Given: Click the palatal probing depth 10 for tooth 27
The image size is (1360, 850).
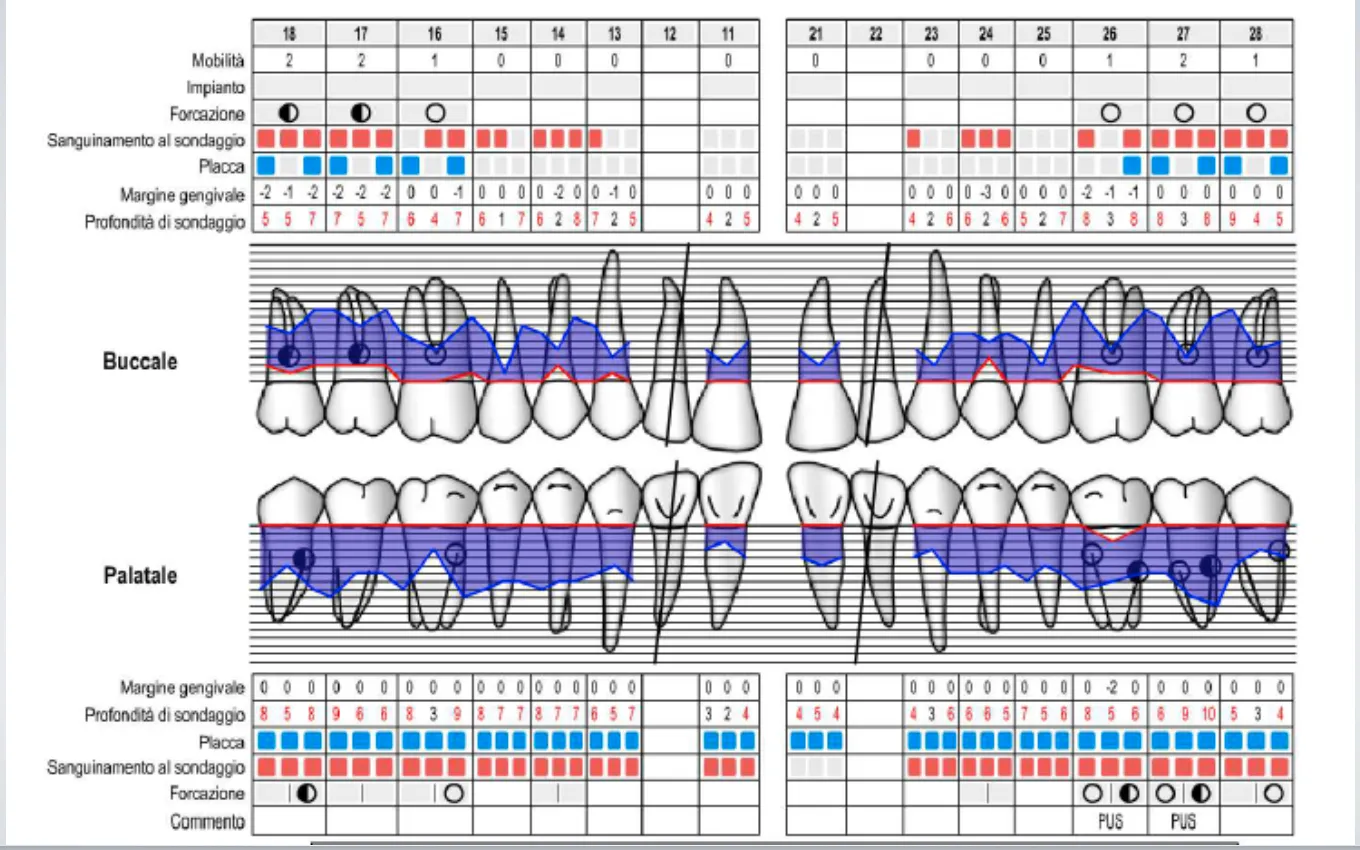Looking at the screenshot, I should tap(1208, 715).
